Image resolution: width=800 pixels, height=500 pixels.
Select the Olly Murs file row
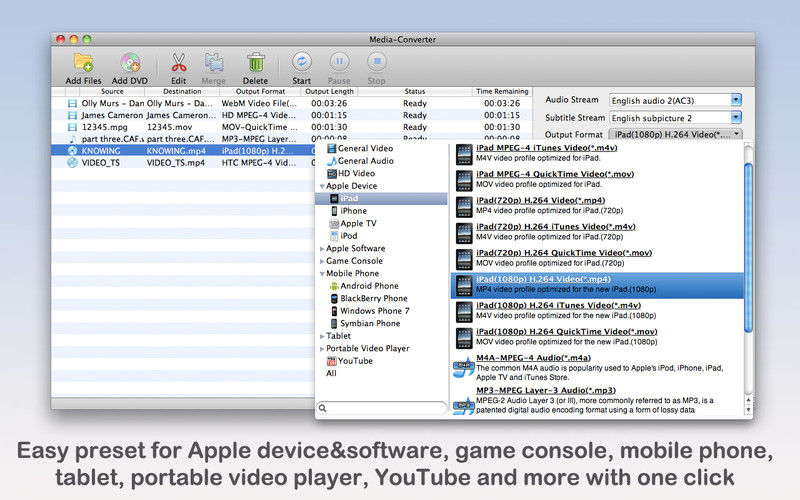point(292,103)
